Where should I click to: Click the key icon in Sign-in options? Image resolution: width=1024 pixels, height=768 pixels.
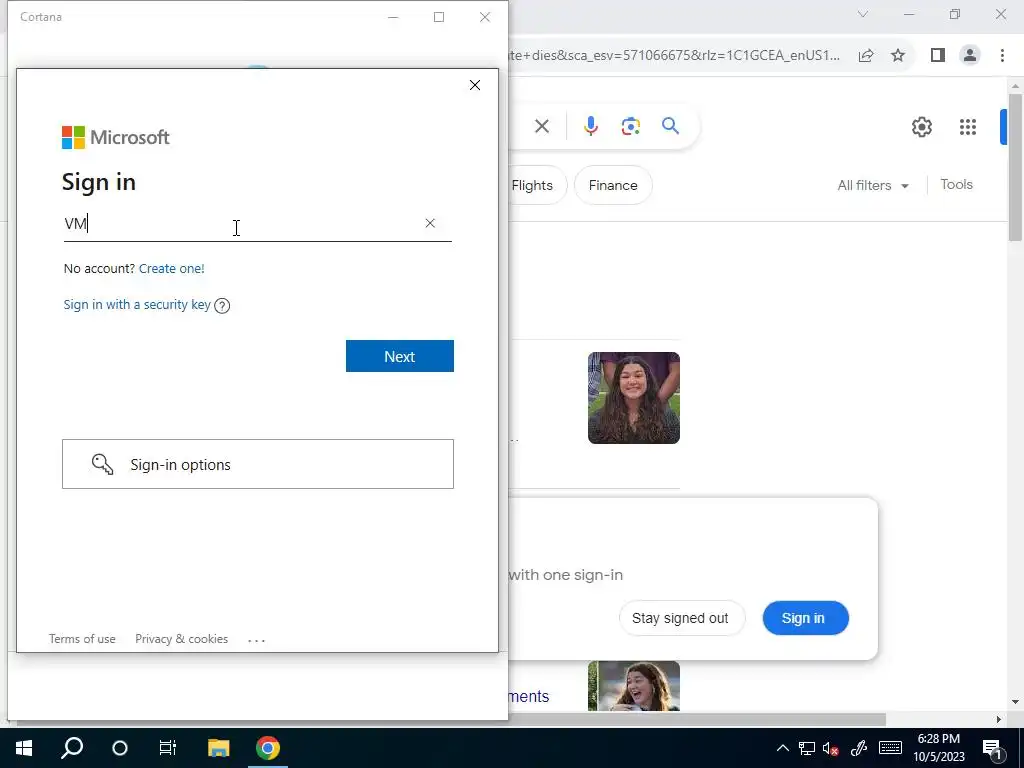(x=103, y=464)
